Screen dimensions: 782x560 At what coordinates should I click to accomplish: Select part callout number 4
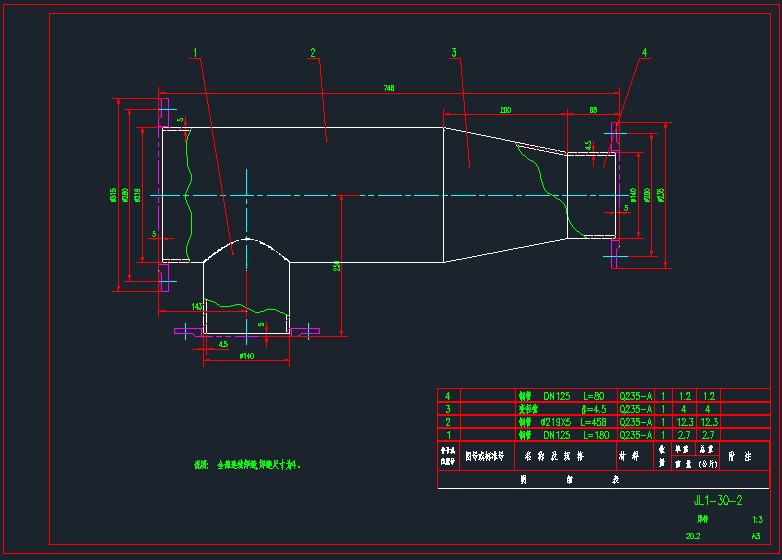[645, 52]
